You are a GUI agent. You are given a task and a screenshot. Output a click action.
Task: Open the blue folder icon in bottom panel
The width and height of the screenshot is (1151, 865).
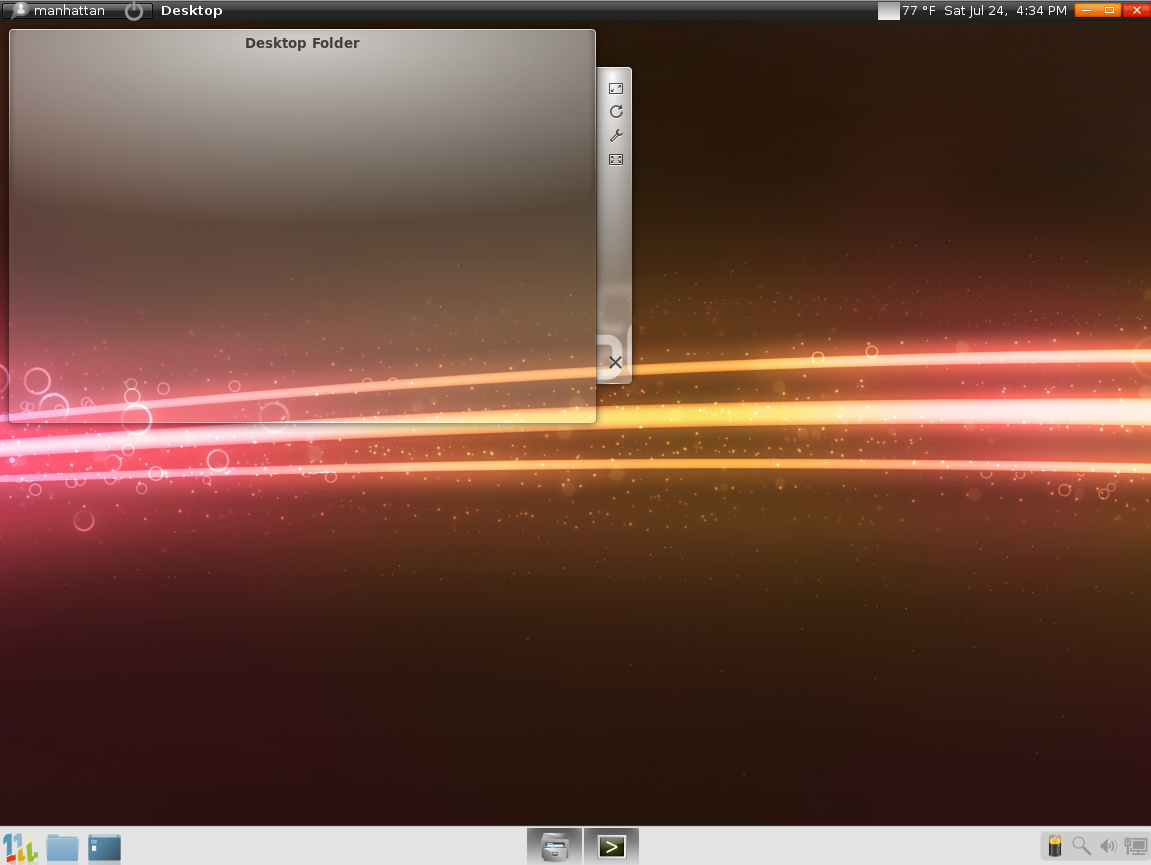[62, 847]
